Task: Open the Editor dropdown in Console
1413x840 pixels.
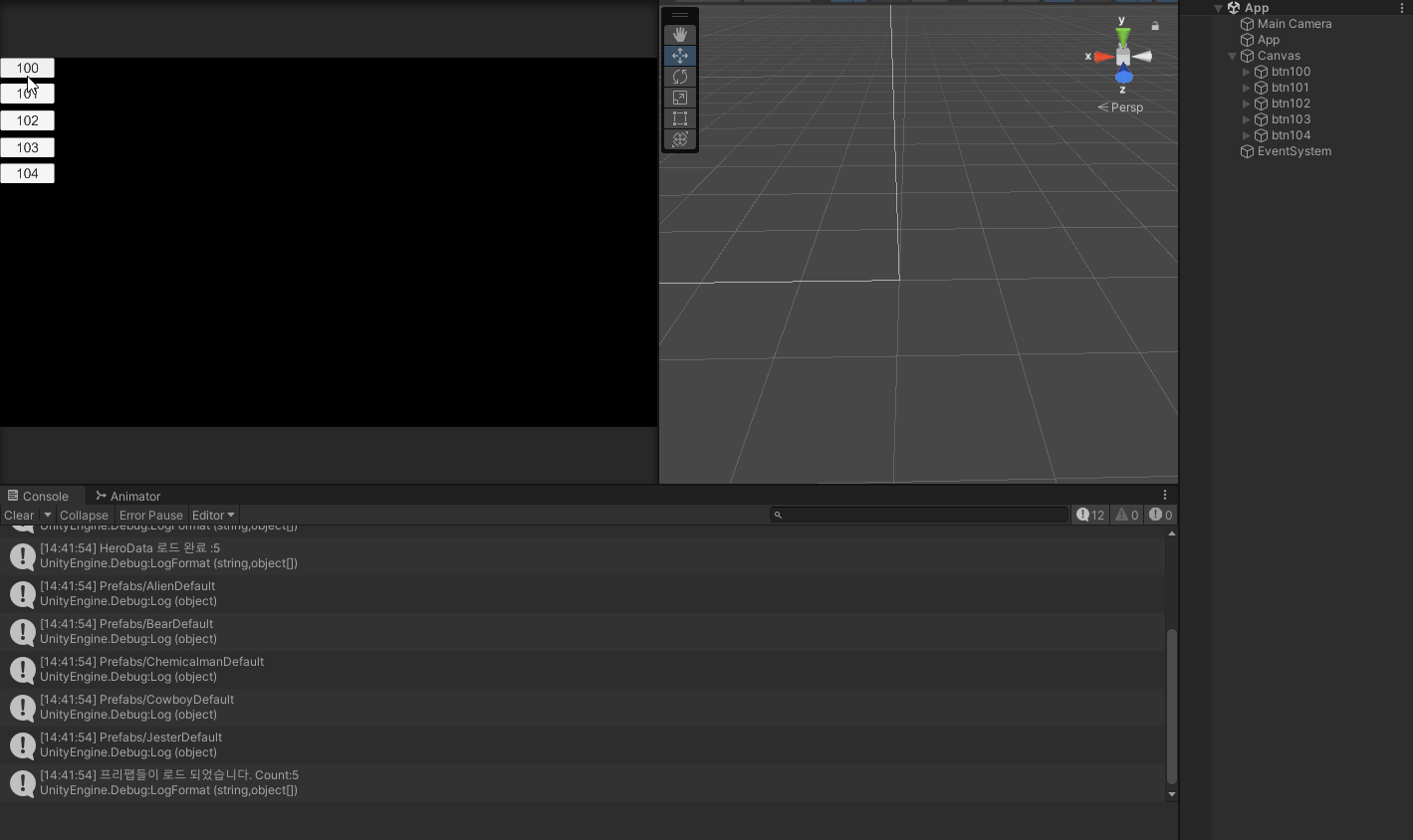Action: click(x=213, y=516)
